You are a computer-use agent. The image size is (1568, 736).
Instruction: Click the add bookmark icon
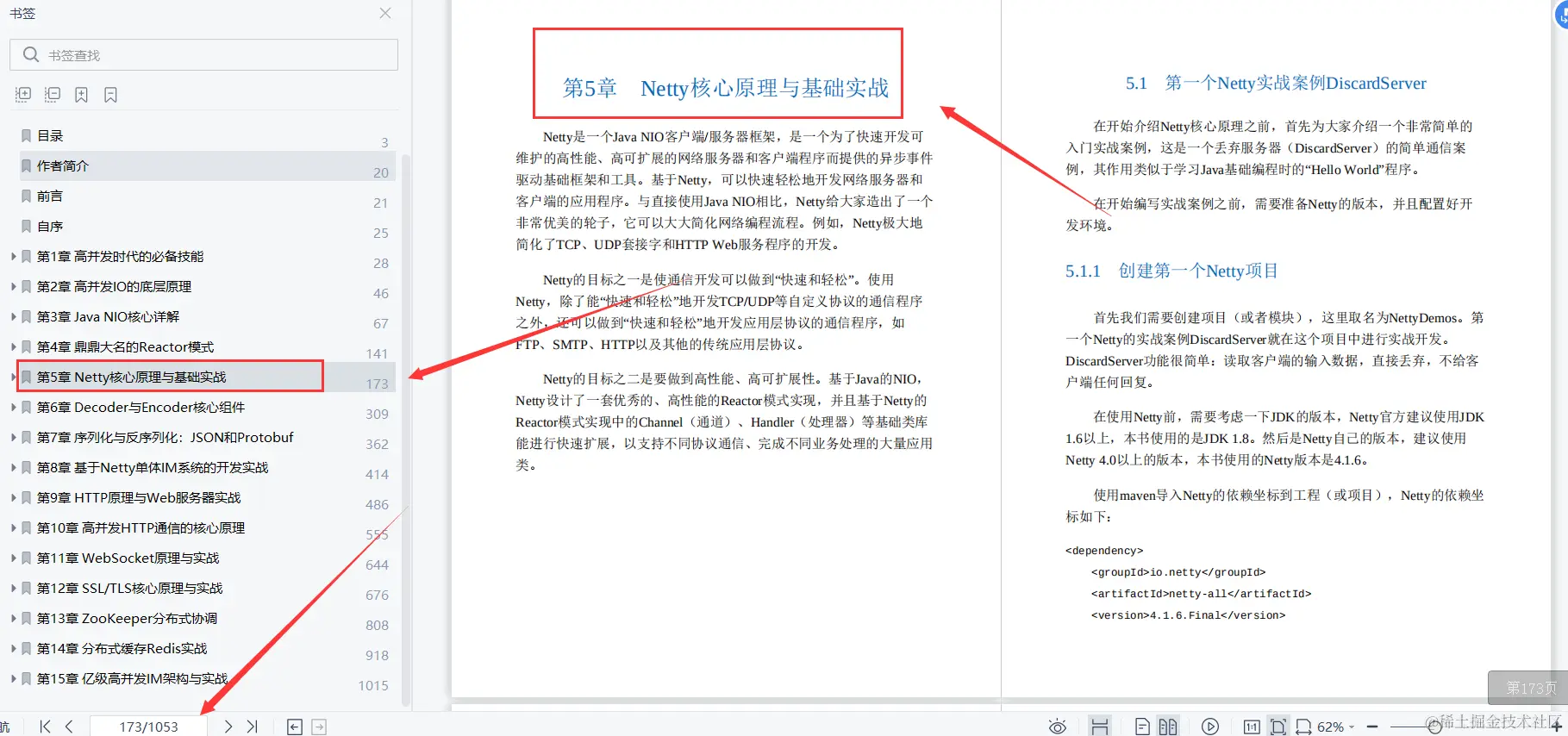point(81,95)
